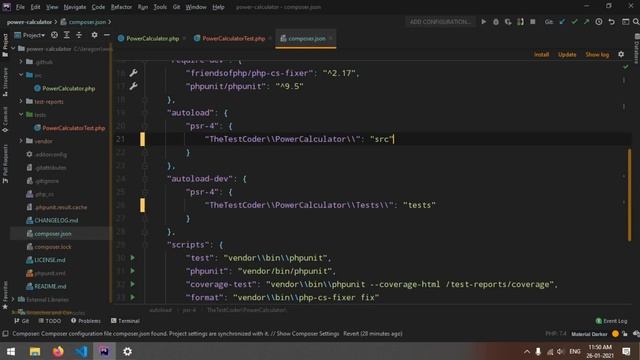Expand External Libraries node
This screenshot has width=640, height=360.
13,299
